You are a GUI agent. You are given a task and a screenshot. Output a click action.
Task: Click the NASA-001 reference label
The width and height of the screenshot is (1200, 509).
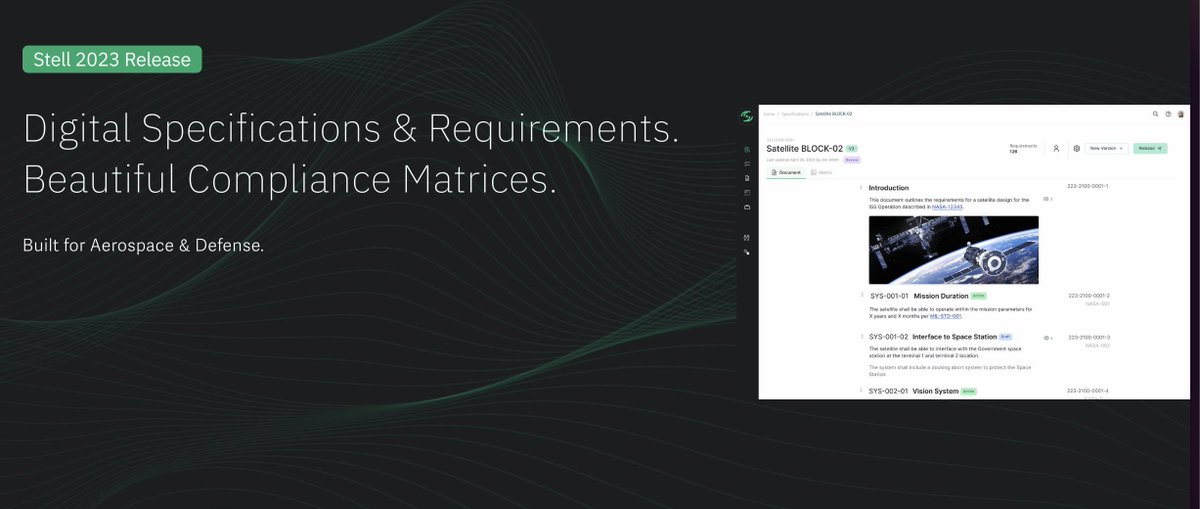[x=1097, y=304]
